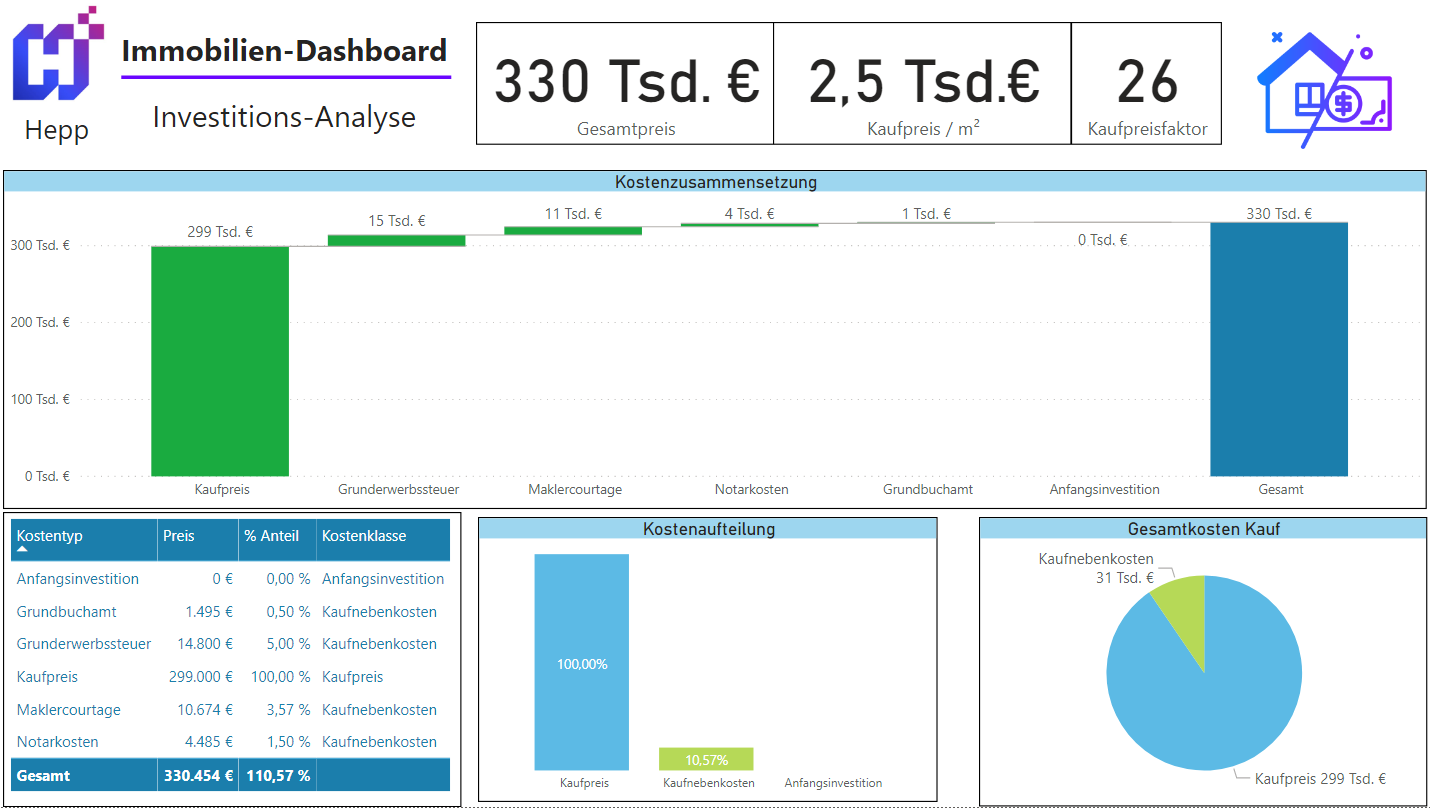Click the blue Kaufpreis 100,00% column

coord(581,662)
